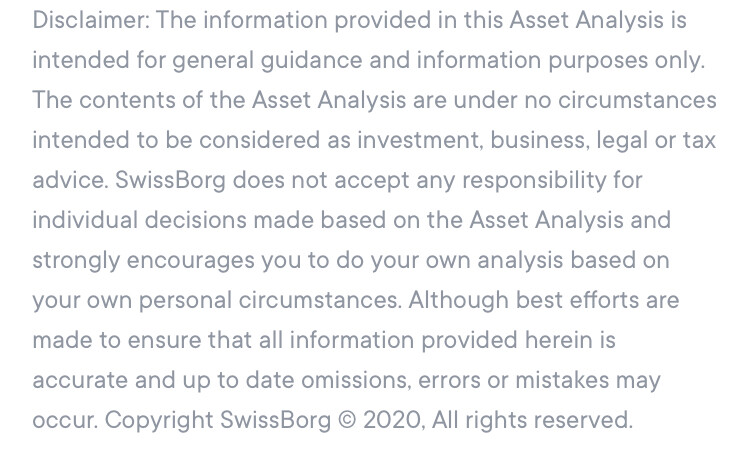Click 'SwissBorg' in the copyright line

[275, 421]
